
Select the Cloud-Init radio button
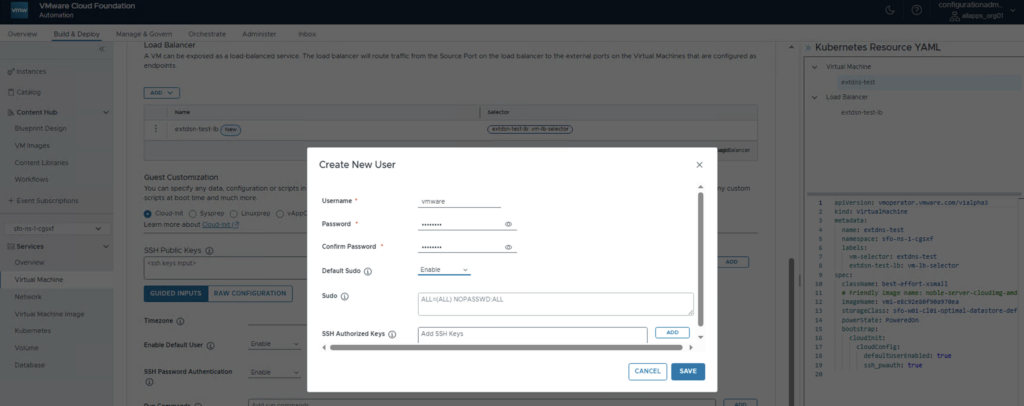click(149, 212)
